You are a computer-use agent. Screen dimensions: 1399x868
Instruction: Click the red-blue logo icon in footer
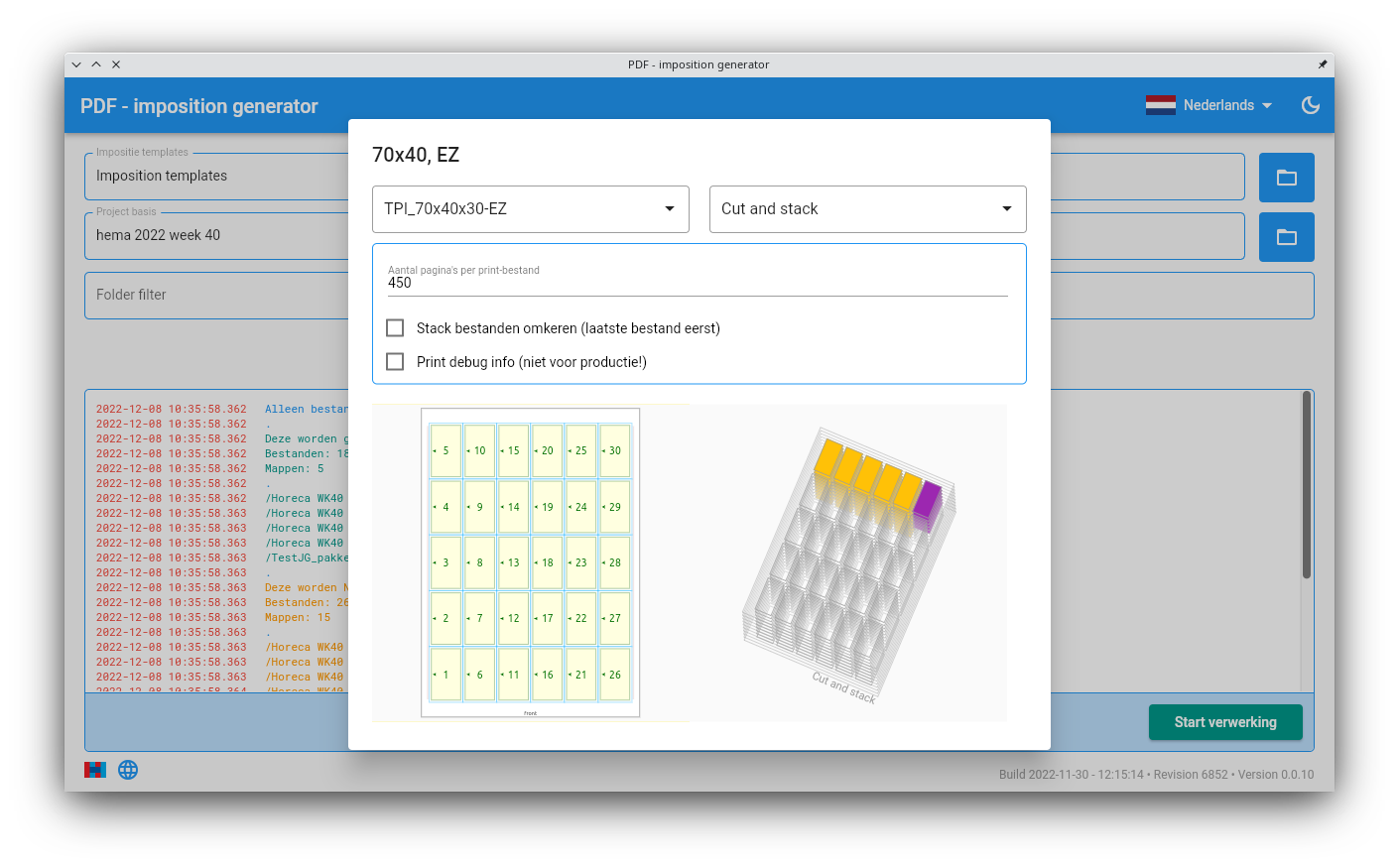(x=95, y=770)
